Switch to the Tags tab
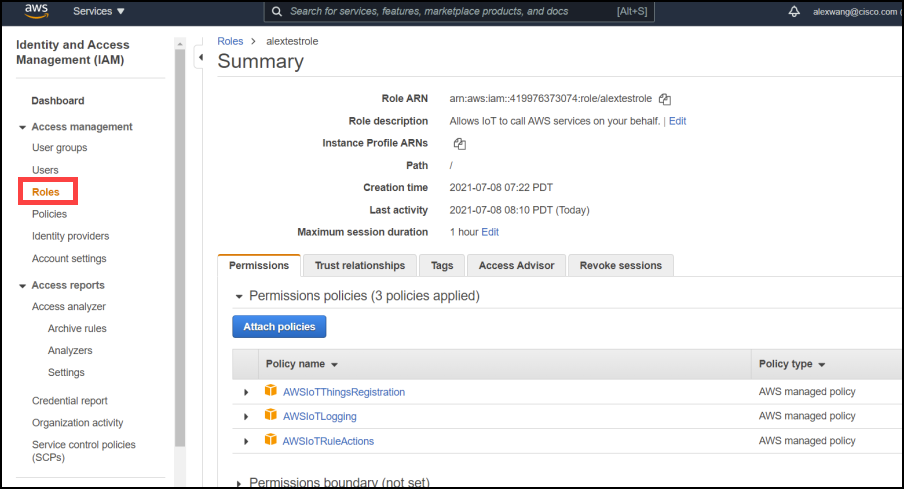The height and width of the screenshot is (489, 904). (x=442, y=265)
